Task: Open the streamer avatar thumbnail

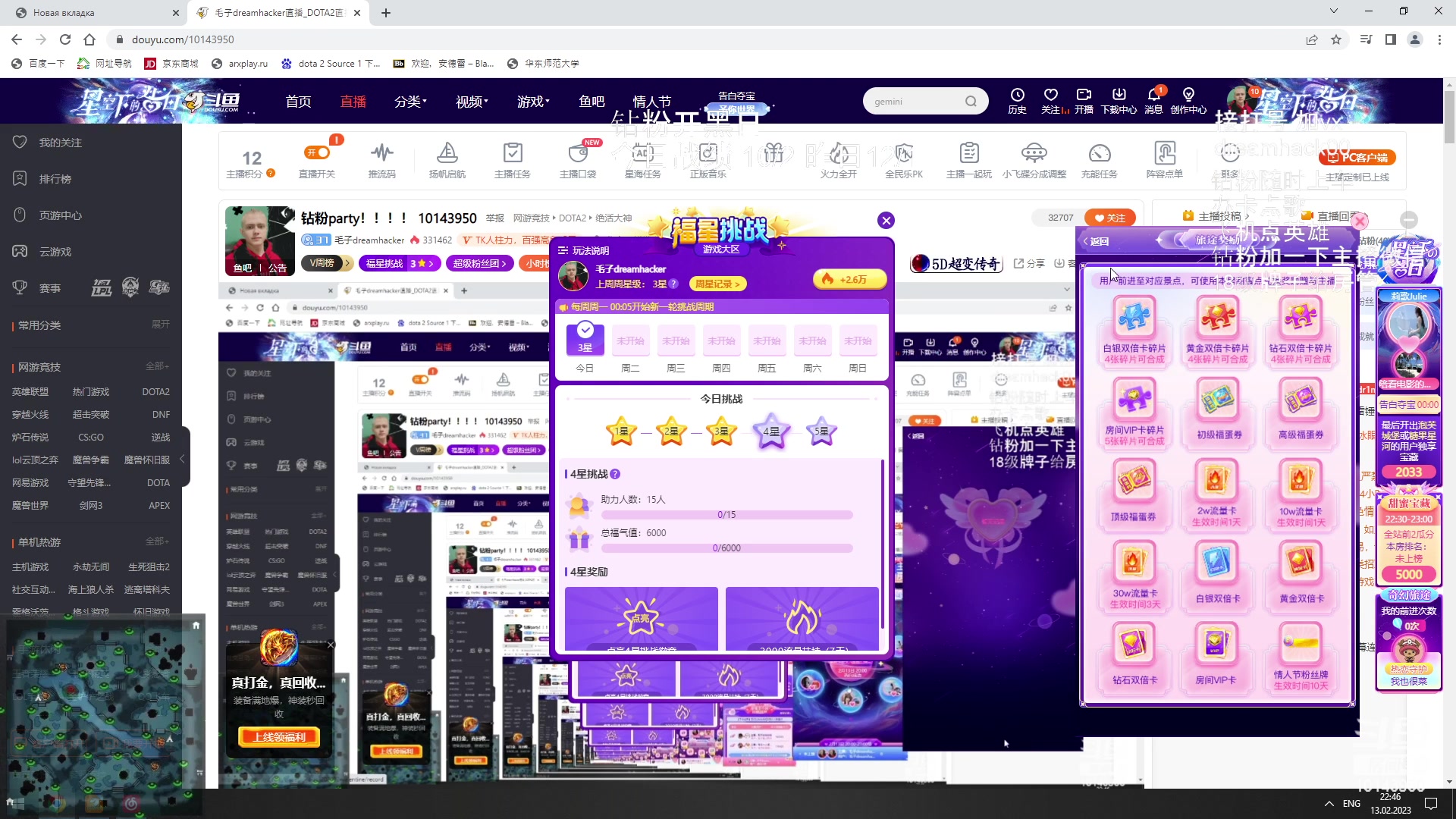Action: tap(259, 241)
